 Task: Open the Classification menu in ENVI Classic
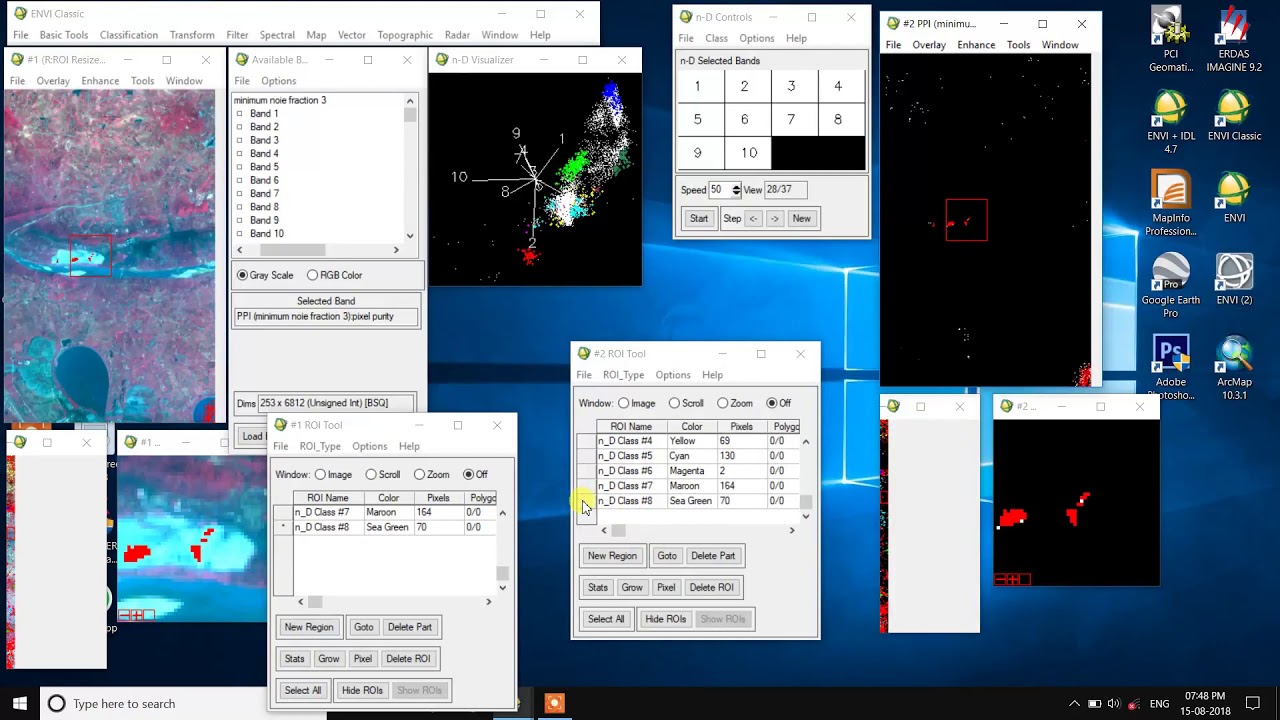(128, 35)
